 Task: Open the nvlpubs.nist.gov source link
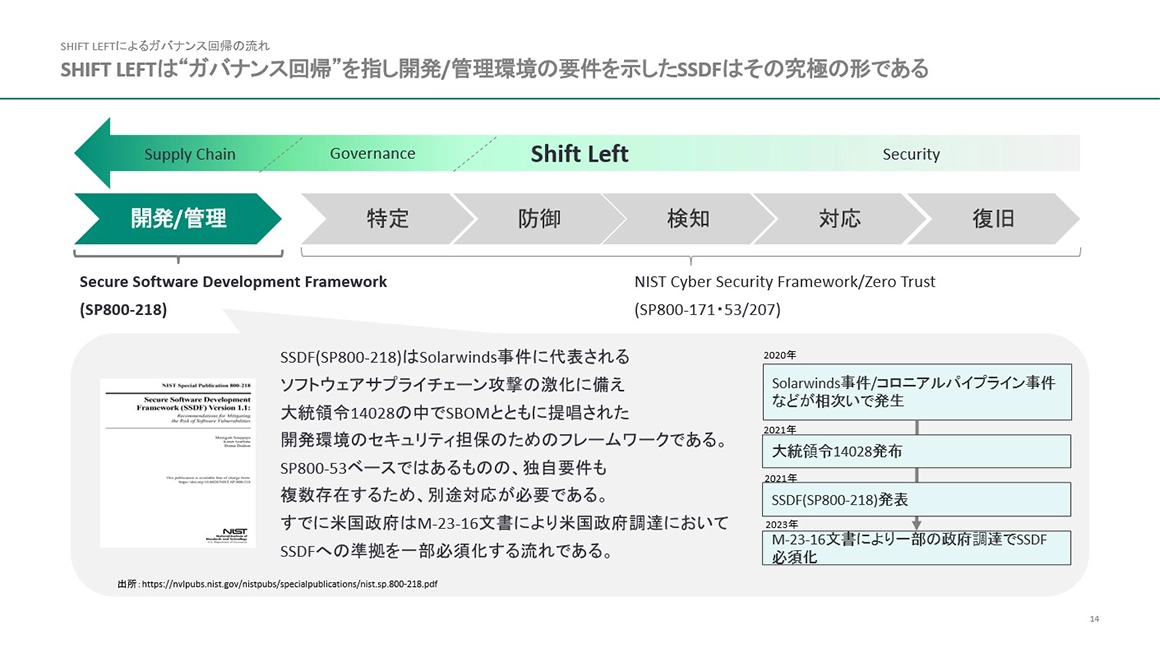point(289,583)
